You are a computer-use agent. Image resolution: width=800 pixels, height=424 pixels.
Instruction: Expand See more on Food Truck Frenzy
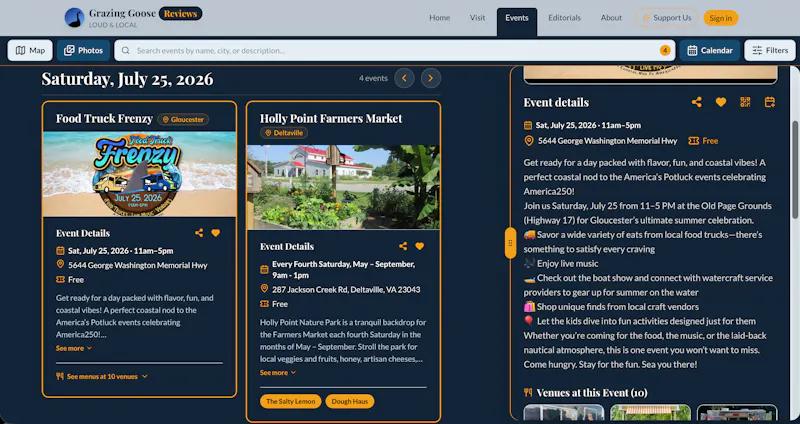click(x=74, y=348)
